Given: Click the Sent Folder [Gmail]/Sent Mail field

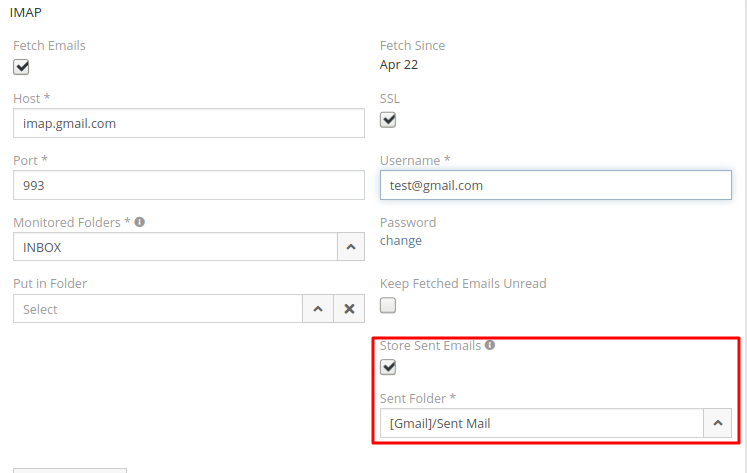Looking at the screenshot, I should point(540,423).
